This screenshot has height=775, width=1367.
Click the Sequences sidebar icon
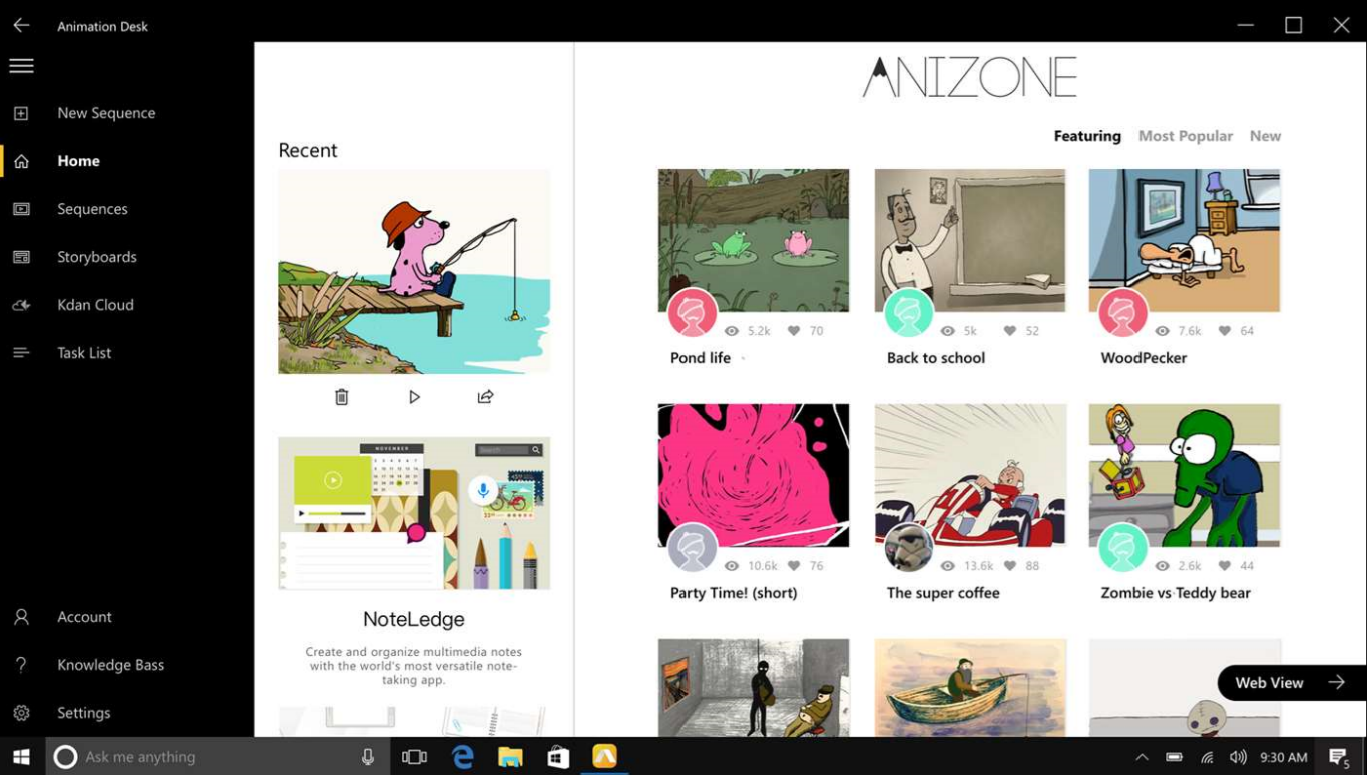click(21, 209)
